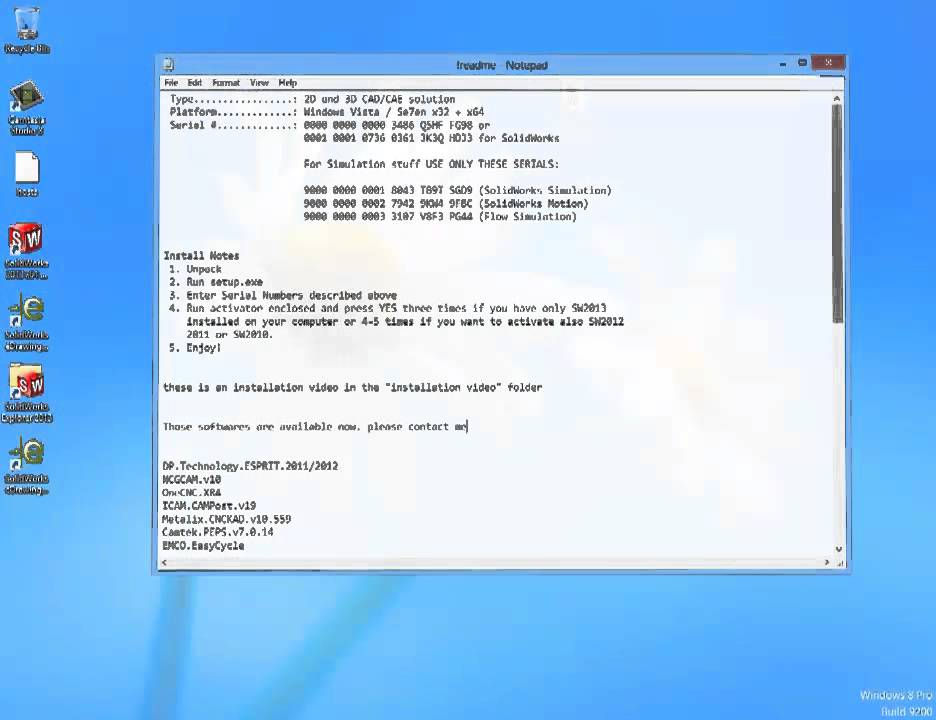Click the line 'Camtek.PEPS.v7.0.14'
The height and width of the screenshot is (720, 936).
218,531
